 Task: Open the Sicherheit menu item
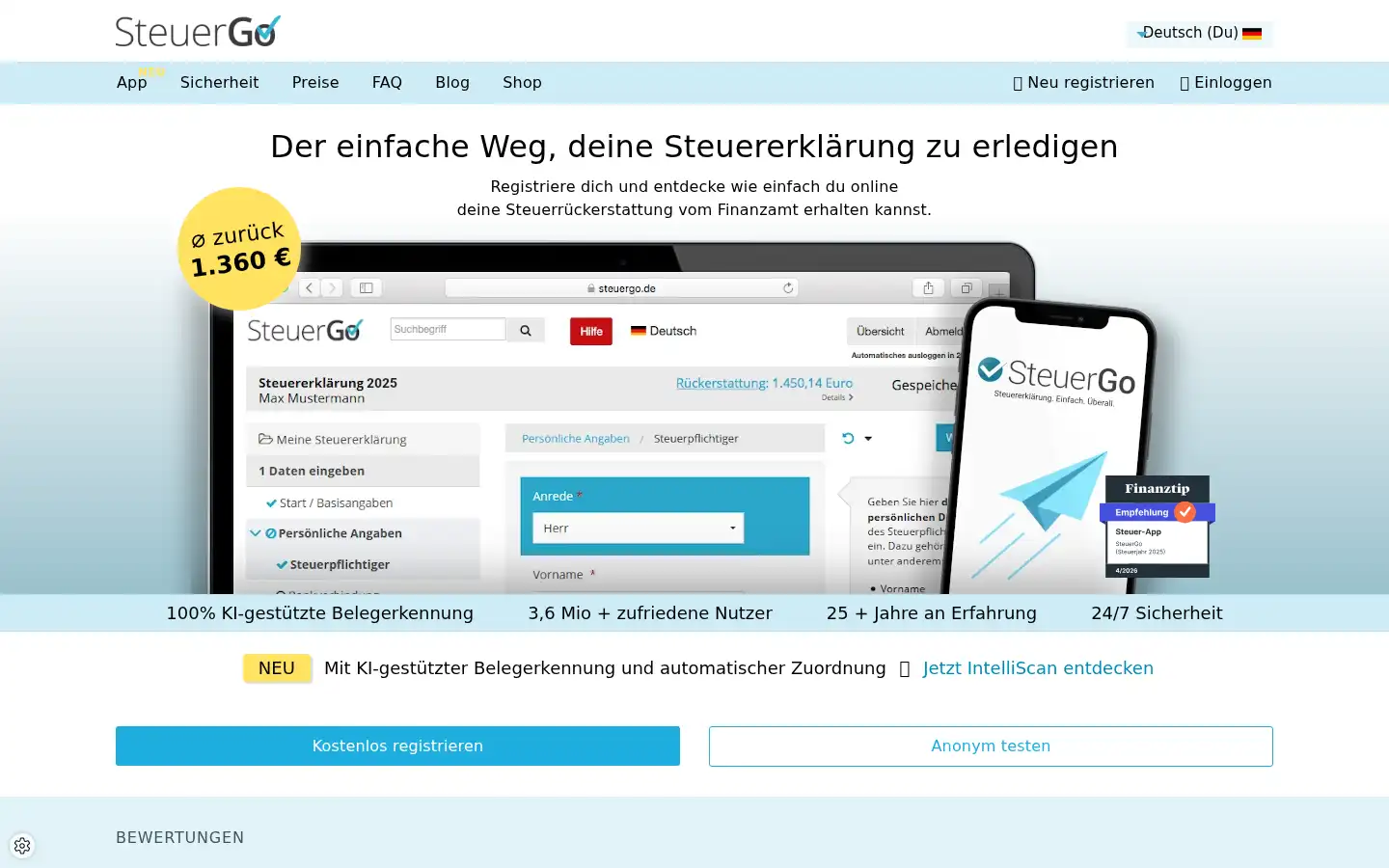click(x=219, y=83)
